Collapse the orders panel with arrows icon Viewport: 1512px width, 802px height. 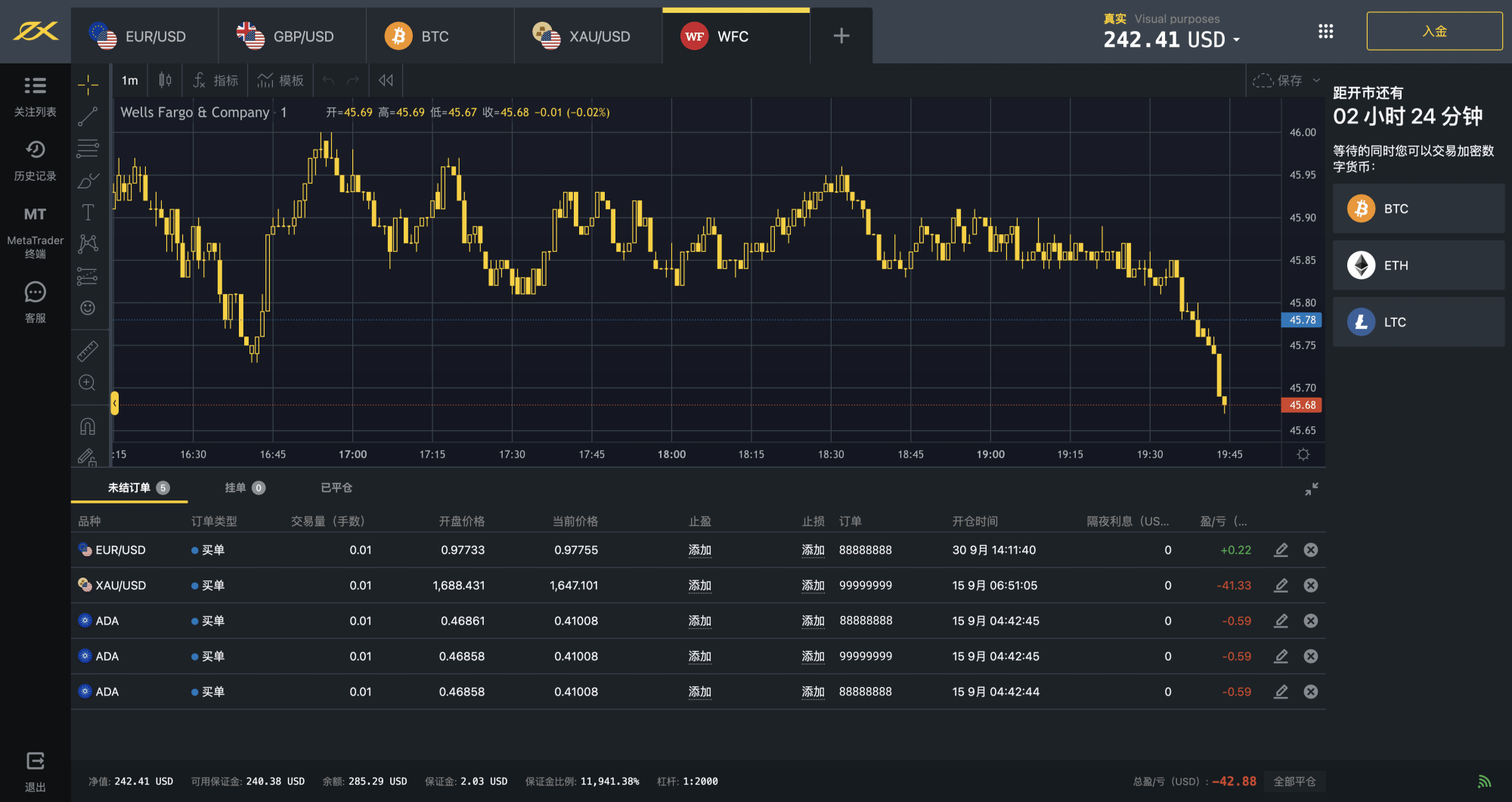coord(1312,489)
